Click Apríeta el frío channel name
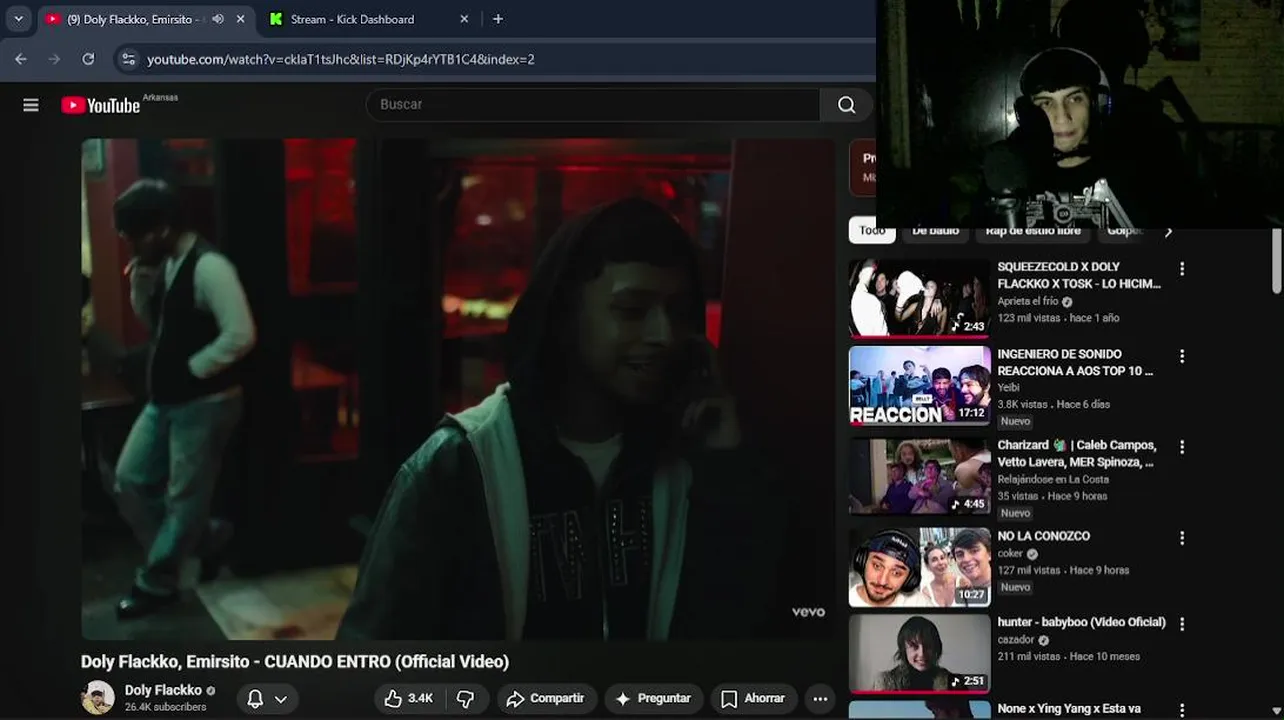This screenshot has height=720, width=1284. (x=1027, y=301)
